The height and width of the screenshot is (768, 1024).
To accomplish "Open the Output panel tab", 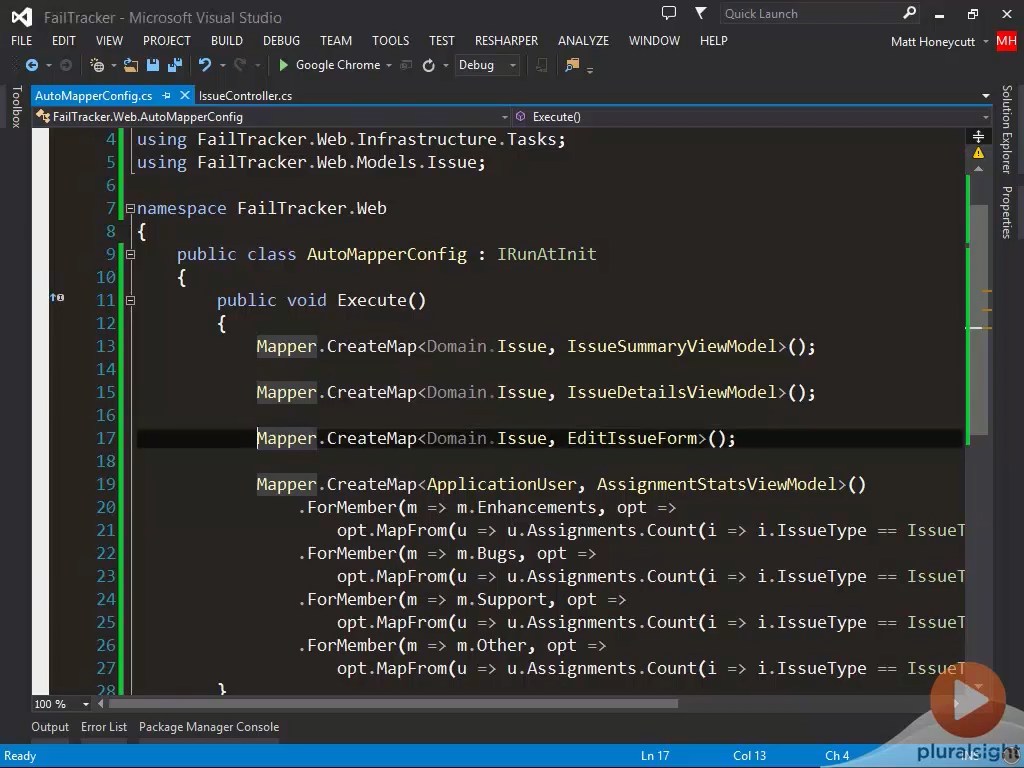I will point(50,727).
